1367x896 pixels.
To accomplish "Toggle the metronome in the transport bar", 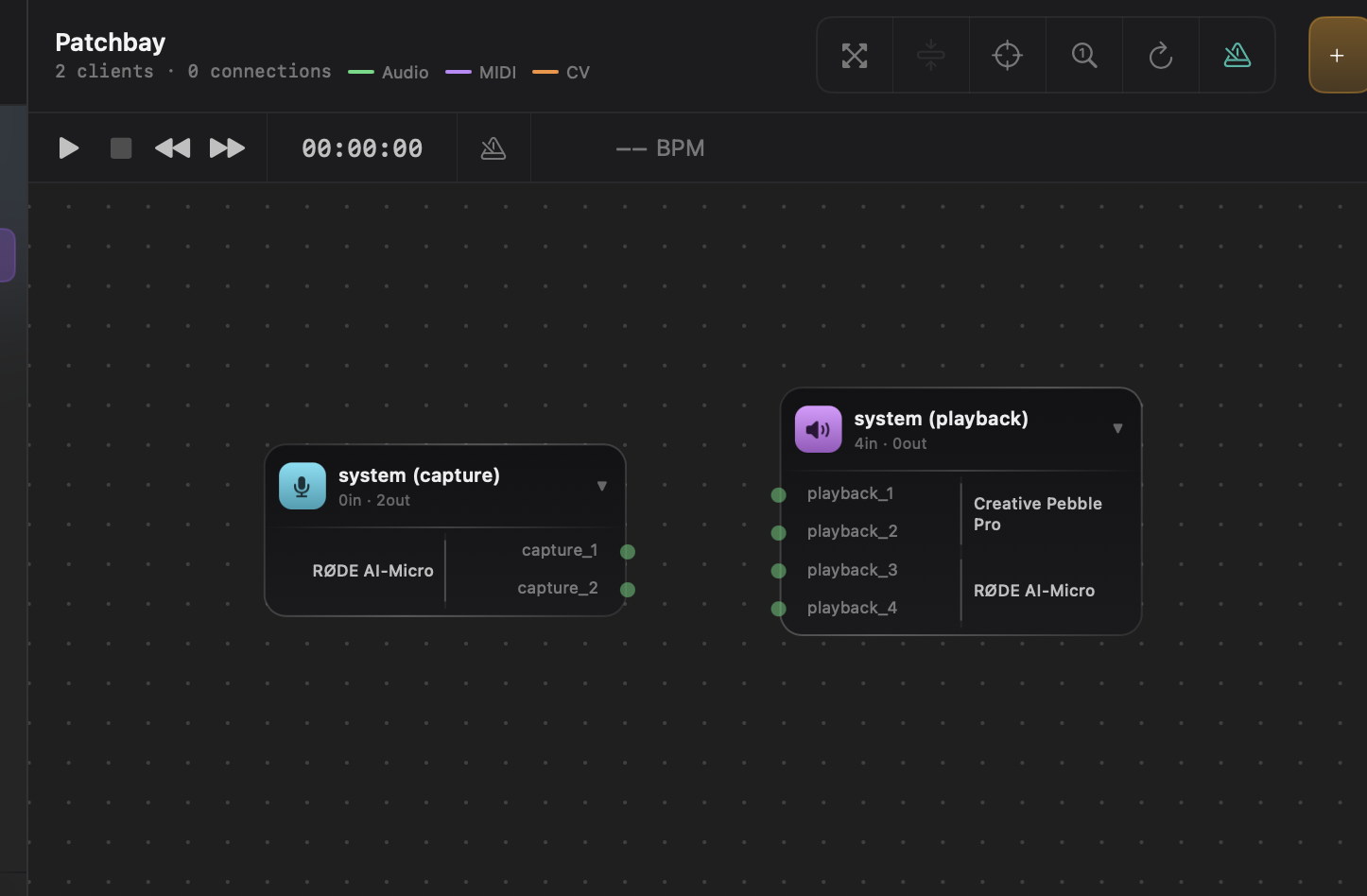I will (493, 147).
